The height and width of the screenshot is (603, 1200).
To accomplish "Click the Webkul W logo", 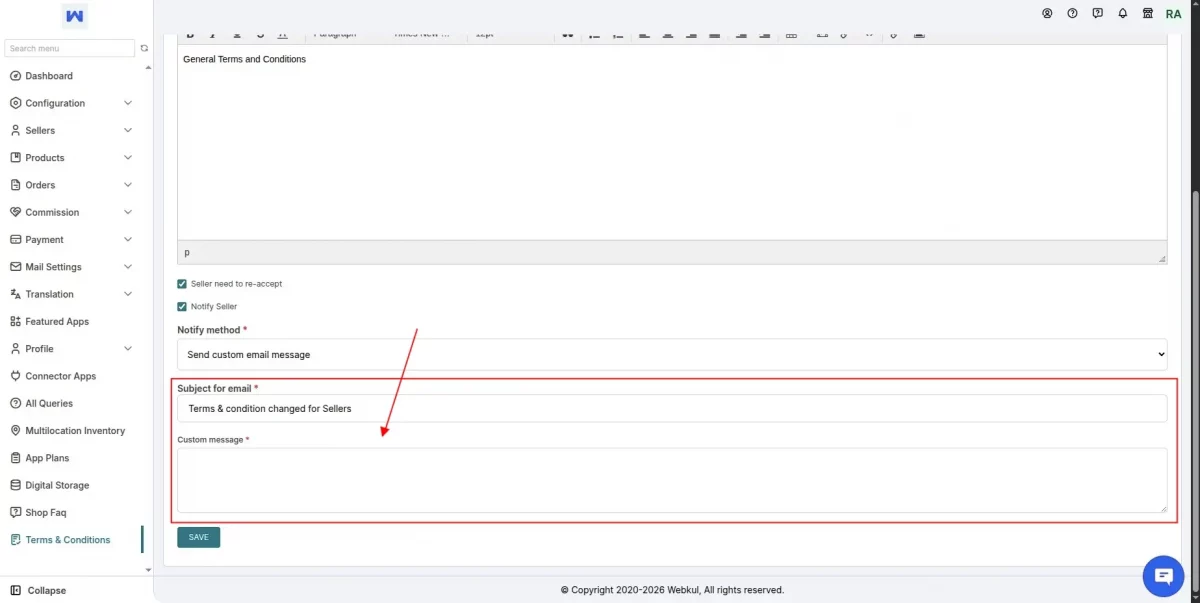I will (x=75, y=16).
